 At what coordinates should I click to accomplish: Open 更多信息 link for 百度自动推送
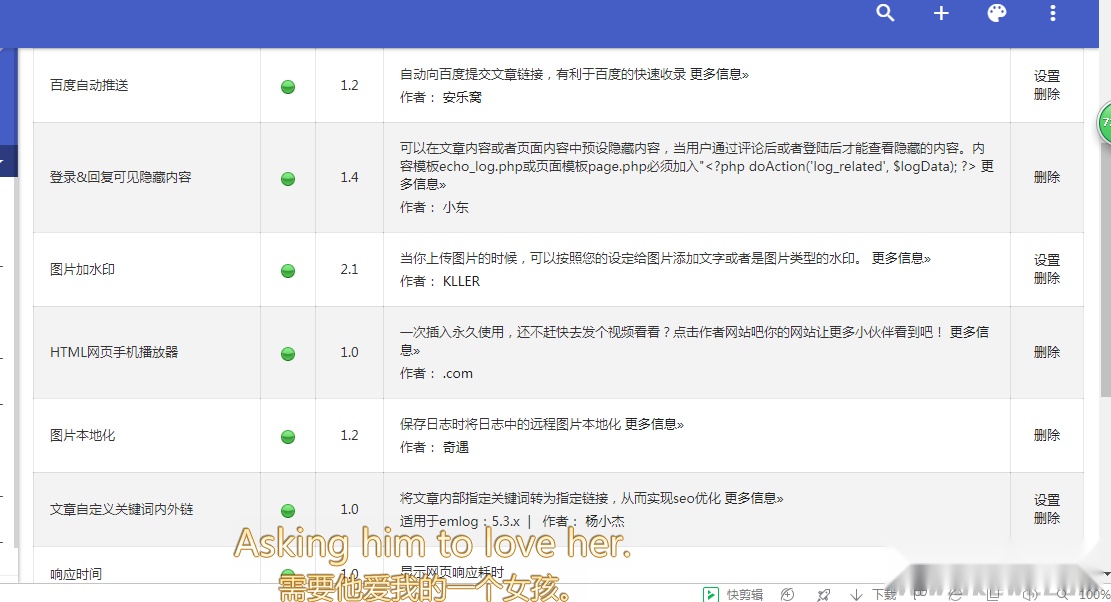click(x=719, y=74)
